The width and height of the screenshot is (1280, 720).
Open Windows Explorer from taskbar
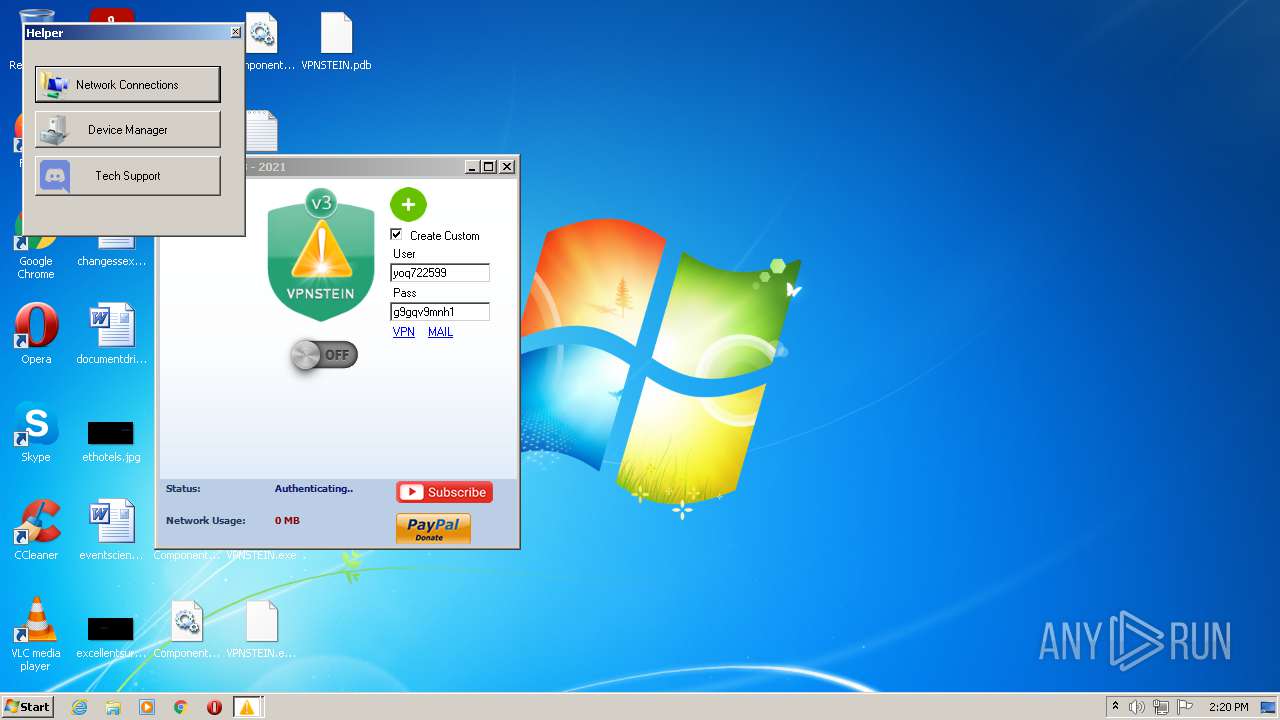113,707
